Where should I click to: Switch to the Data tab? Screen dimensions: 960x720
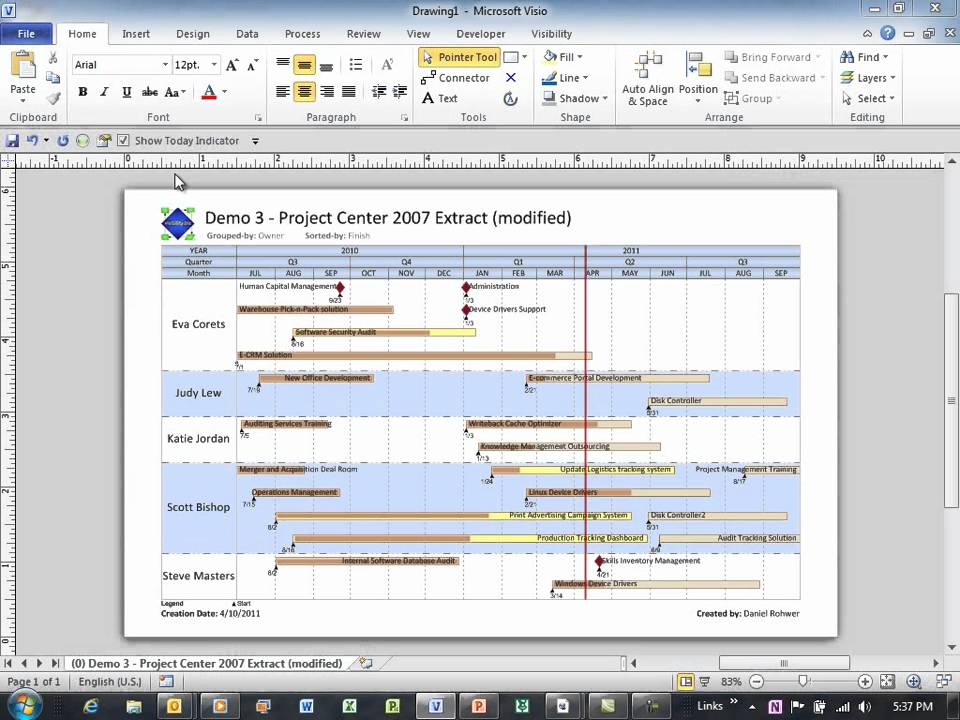(247, 34)
